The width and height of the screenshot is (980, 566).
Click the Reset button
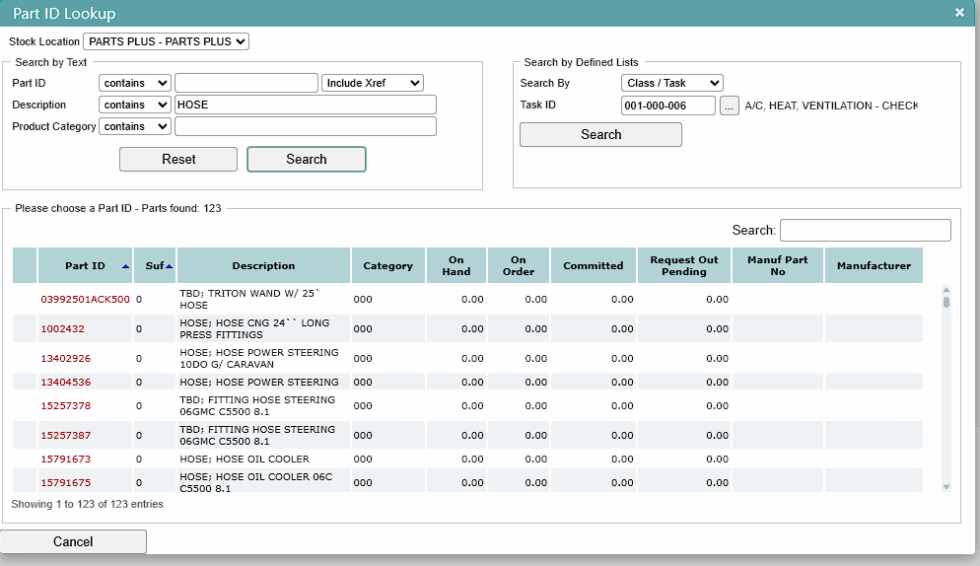tap(178, 159)
